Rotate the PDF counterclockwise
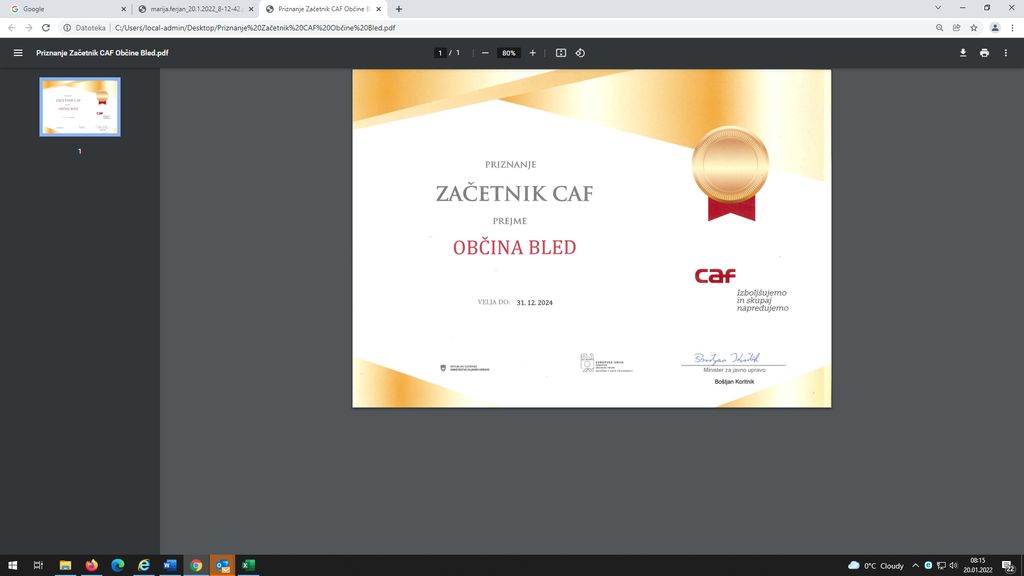This screenshot has height=576, width=1024. point(580,53)
